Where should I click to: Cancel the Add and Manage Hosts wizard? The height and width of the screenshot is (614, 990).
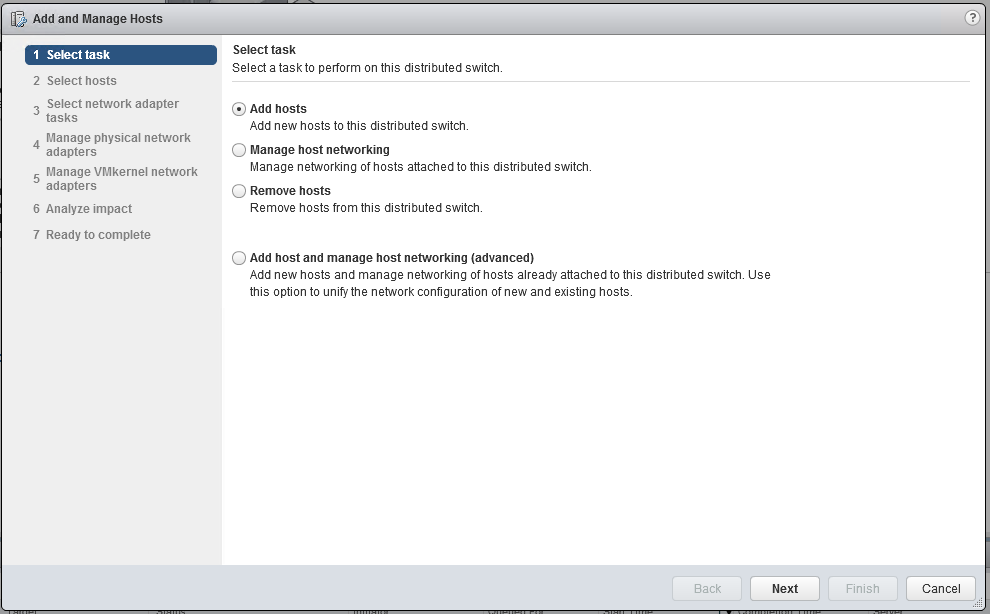click(x=941, y=588)
